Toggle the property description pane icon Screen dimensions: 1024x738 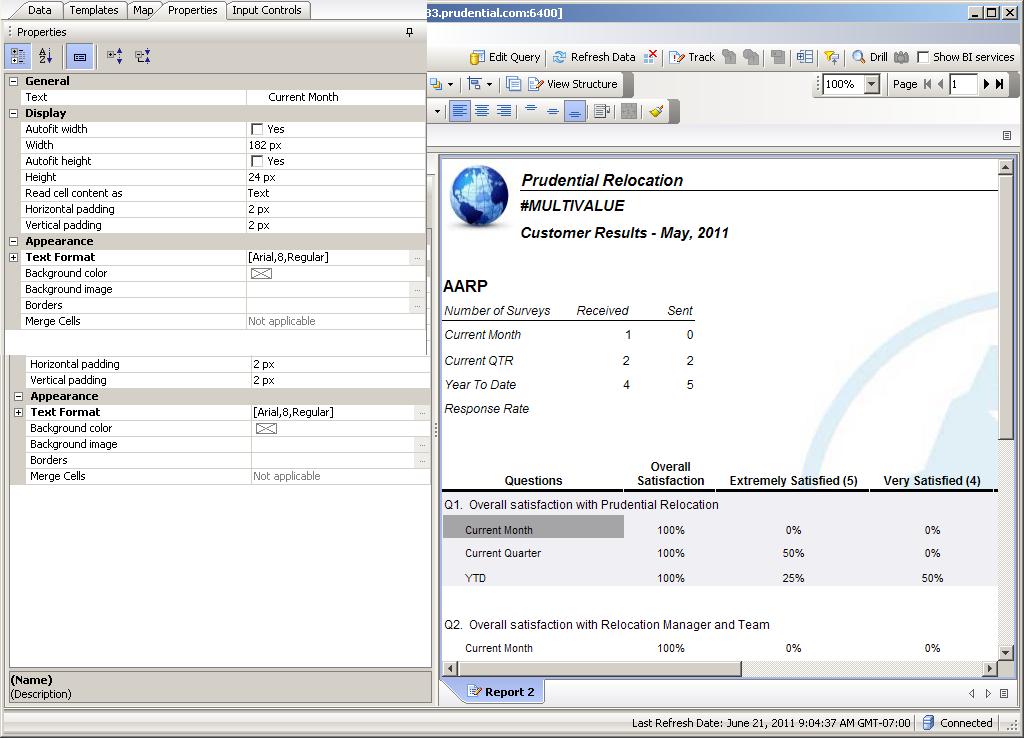click(x=80, y=57)
